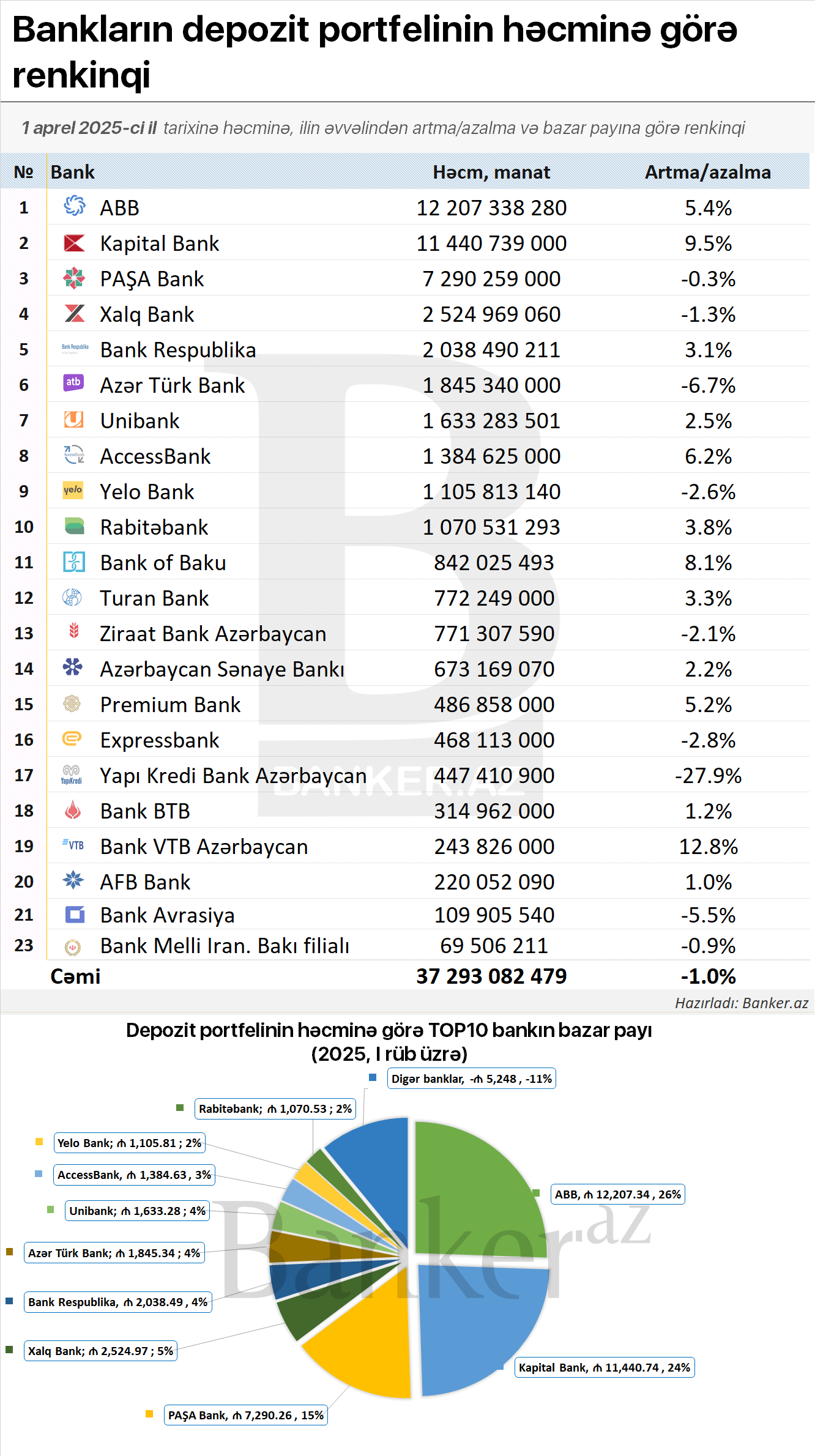Click the value '69 506 211'
Screen dimensions: 815x1456
pos(494,946)
